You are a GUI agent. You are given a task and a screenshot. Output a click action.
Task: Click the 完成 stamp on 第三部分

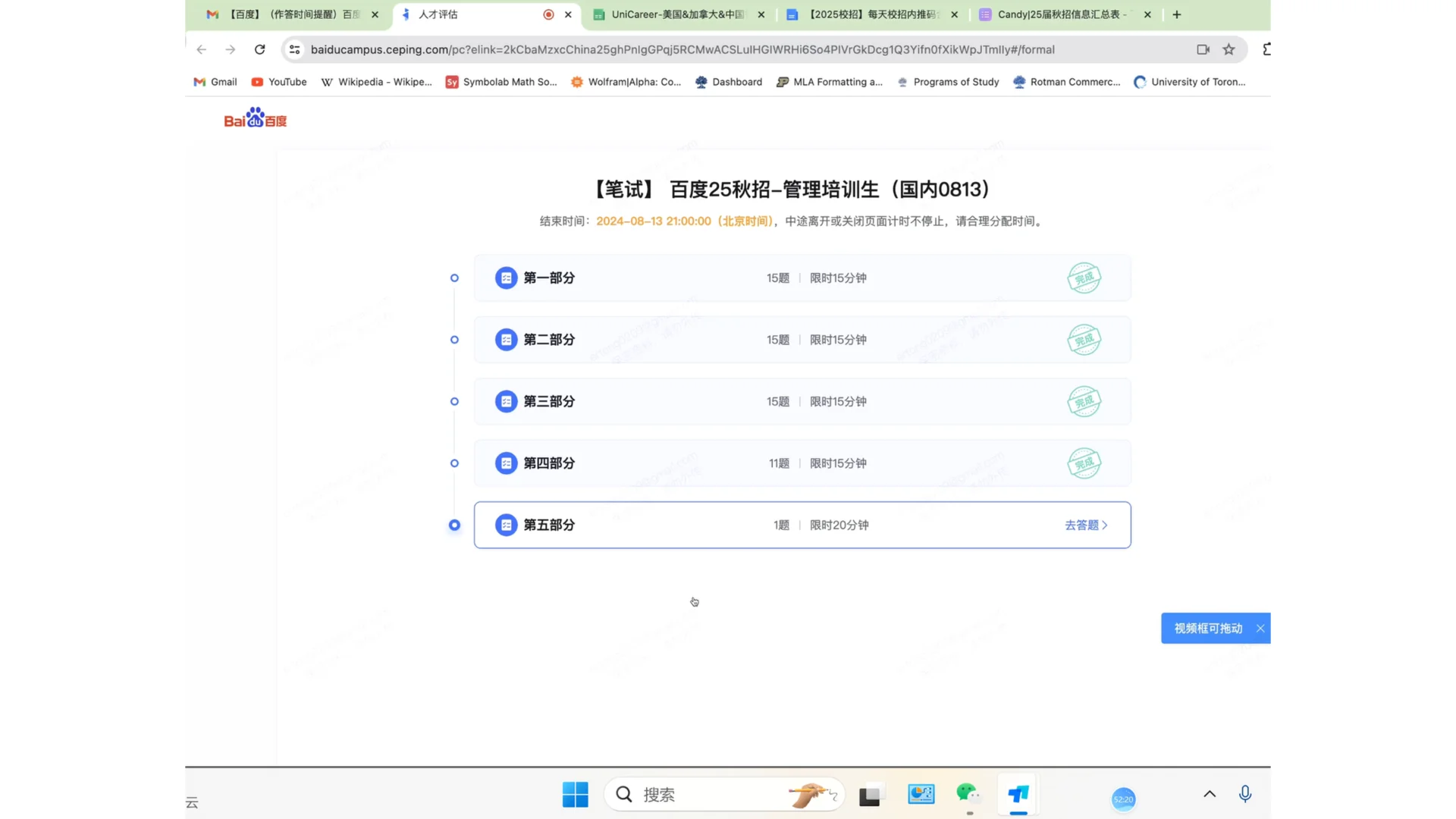[x=1084, y=401]
